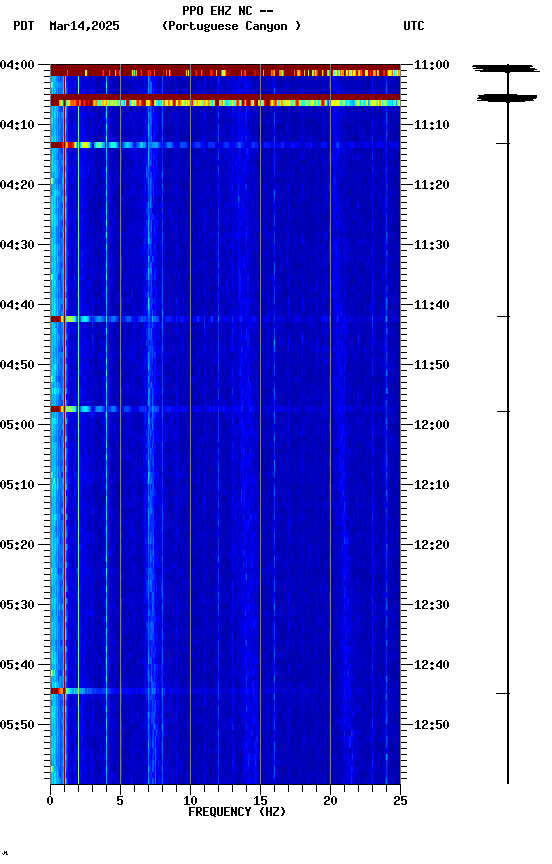This screenshot has width=552, height=864.
Task: Click the 04:00 PDT time label
Action: point(17,65)
